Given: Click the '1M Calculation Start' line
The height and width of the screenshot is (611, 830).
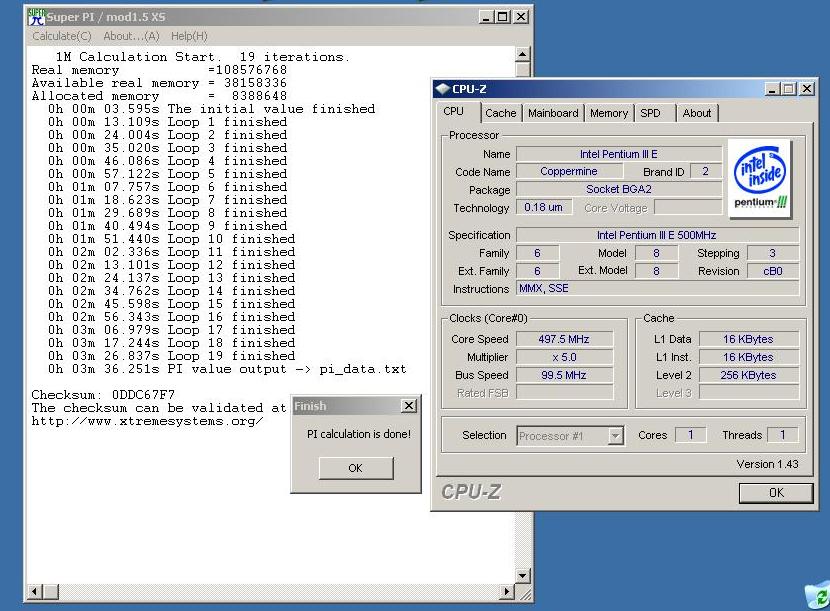Looking at the screenshot, I should click(x=202, y=57).
